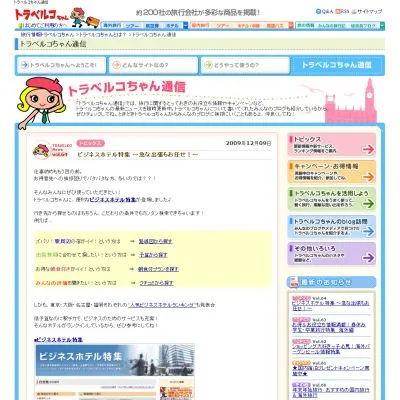This screenshot has width=400, height=400.
Task: Open Vol.61 プレゼントキャンペーン news link
Action: 331,371
